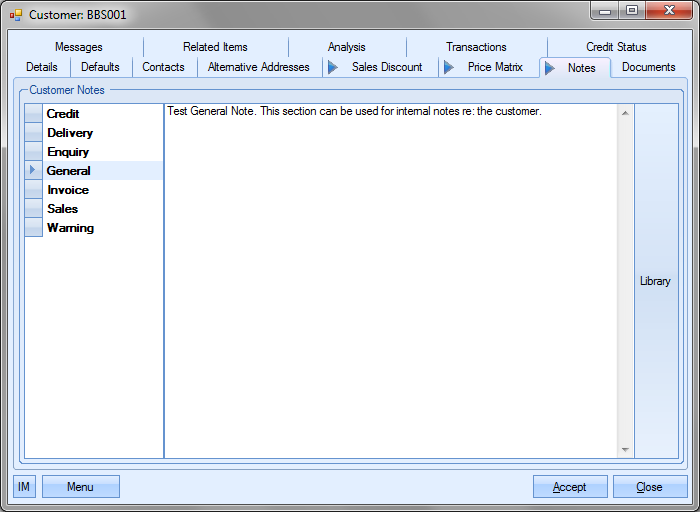Click the row selector beside Credit
This screenshot has height=512, width=700.
click(x=33, y=114)
